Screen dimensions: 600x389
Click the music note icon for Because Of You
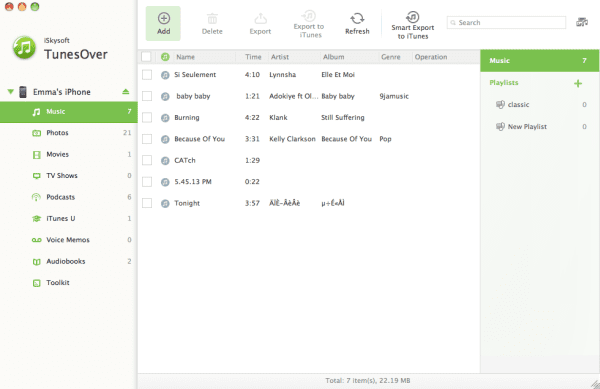165,139
